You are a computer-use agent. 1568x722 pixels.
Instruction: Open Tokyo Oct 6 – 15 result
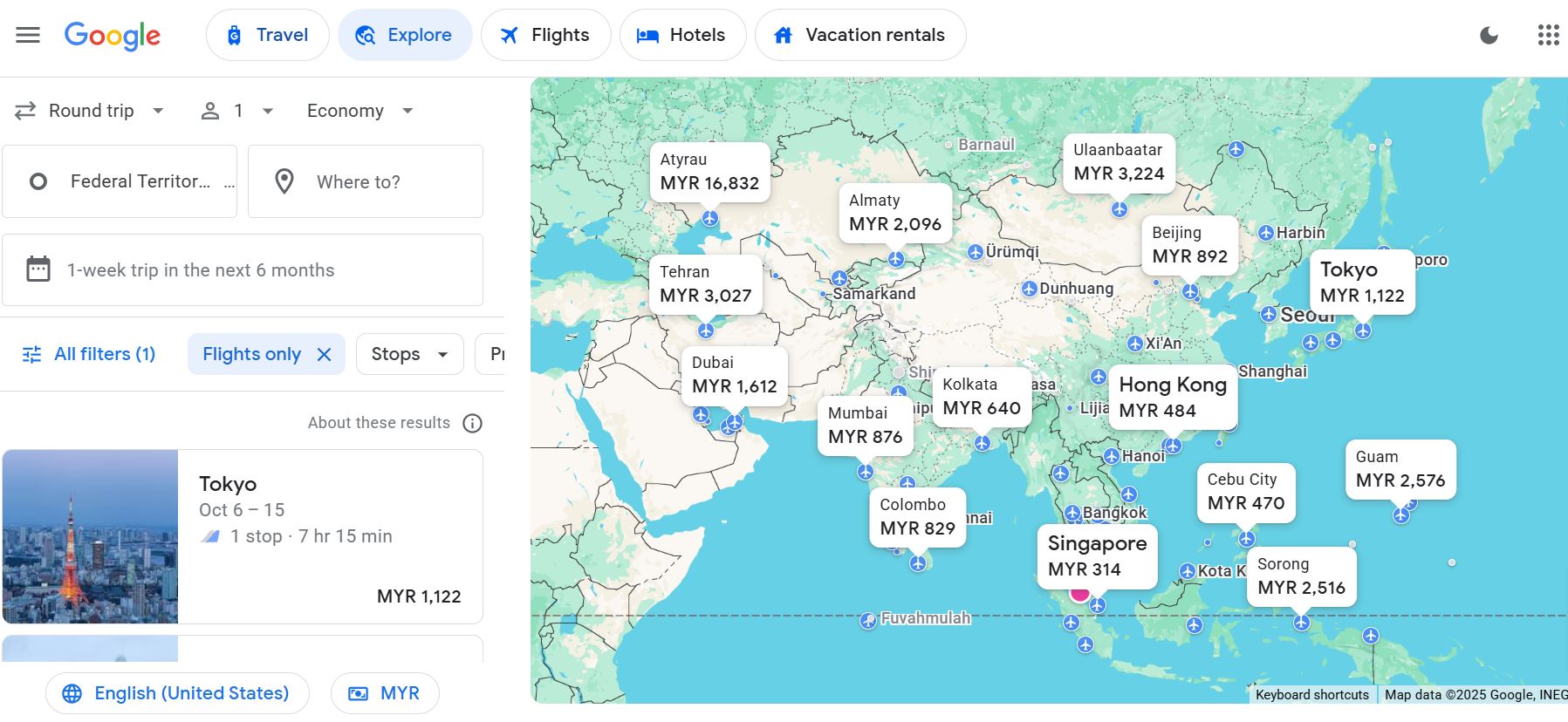pos(243,536)
